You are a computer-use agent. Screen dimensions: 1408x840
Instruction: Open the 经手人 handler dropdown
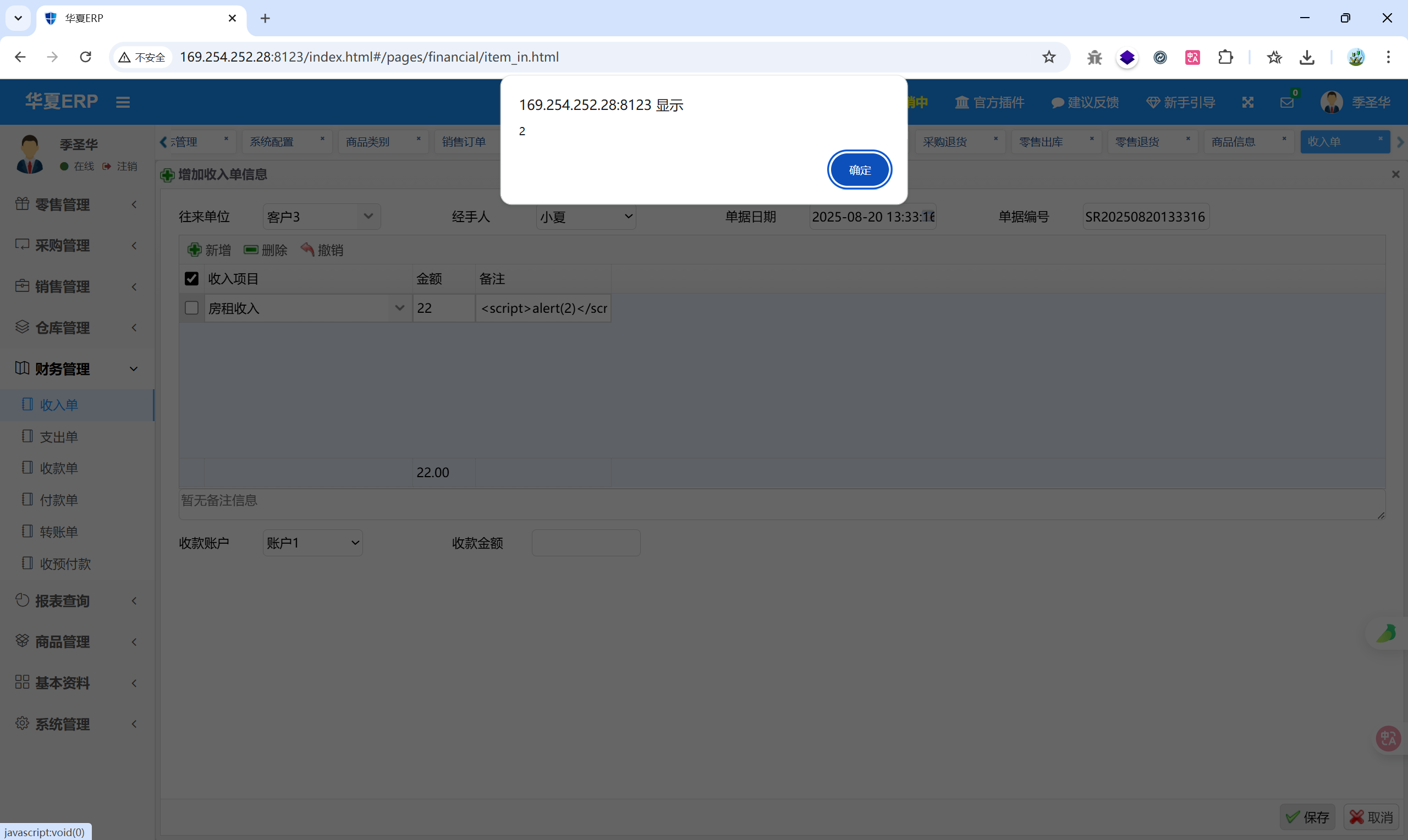tap(585, 217)
